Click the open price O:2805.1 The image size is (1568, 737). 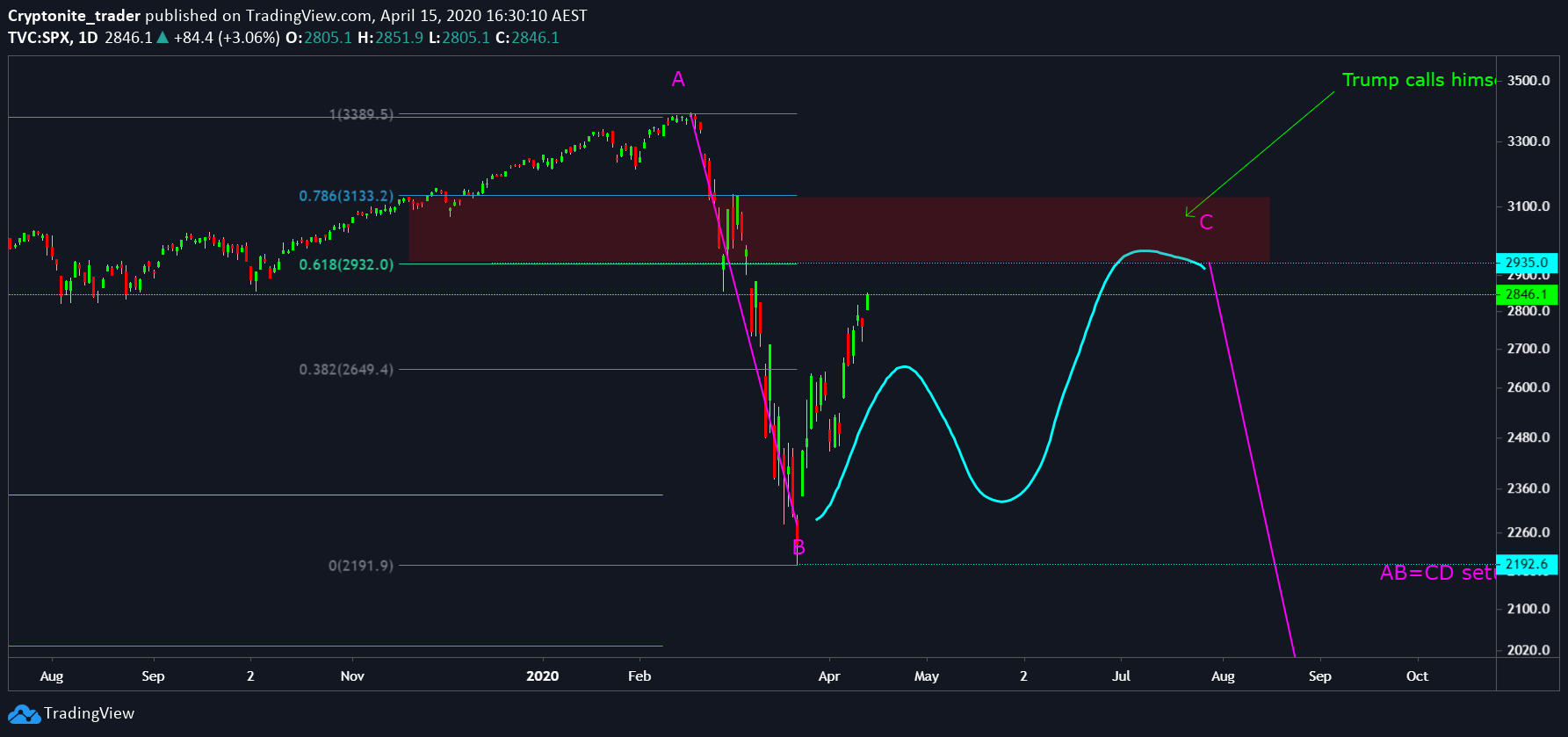click(x=318, y=38)
